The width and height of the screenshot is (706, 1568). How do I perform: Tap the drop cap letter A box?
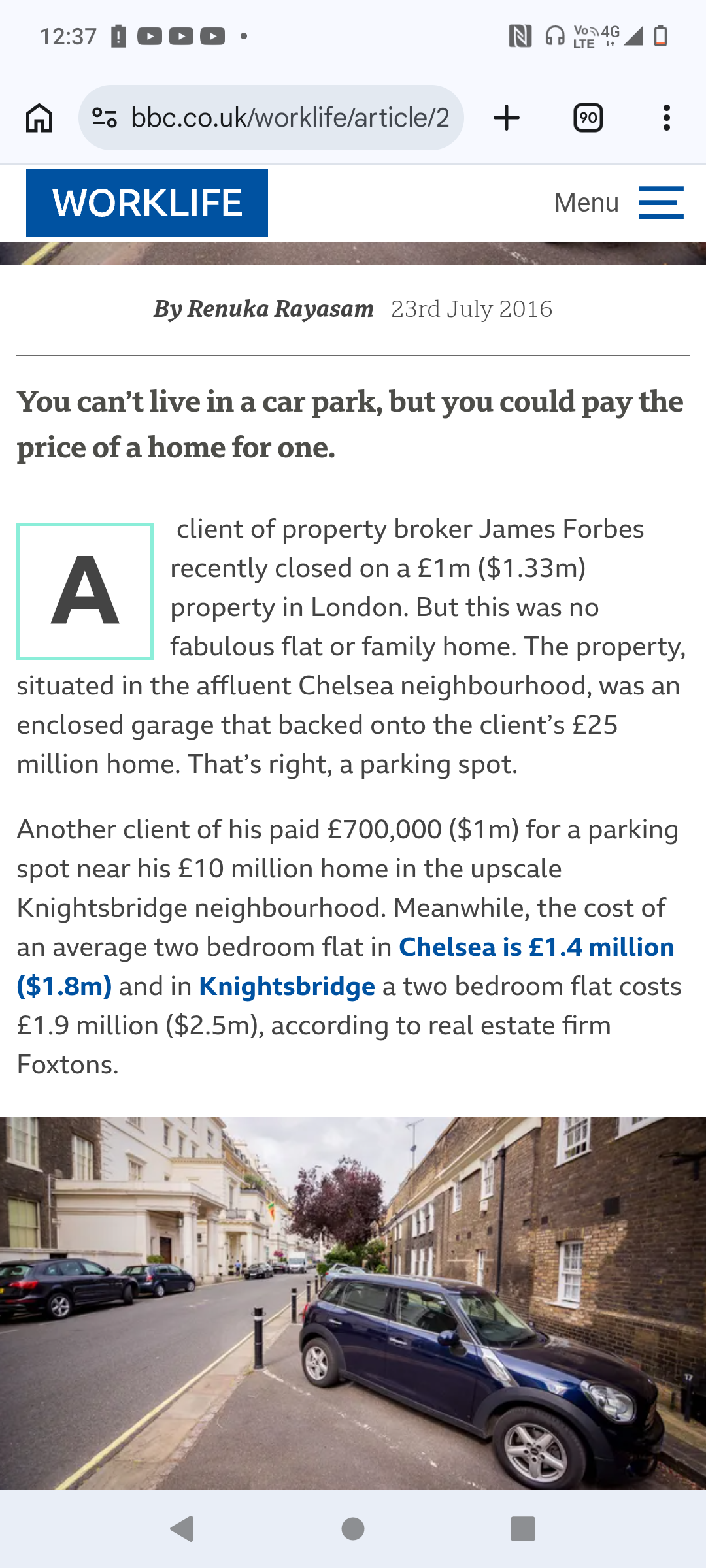[x=85, y=591]
